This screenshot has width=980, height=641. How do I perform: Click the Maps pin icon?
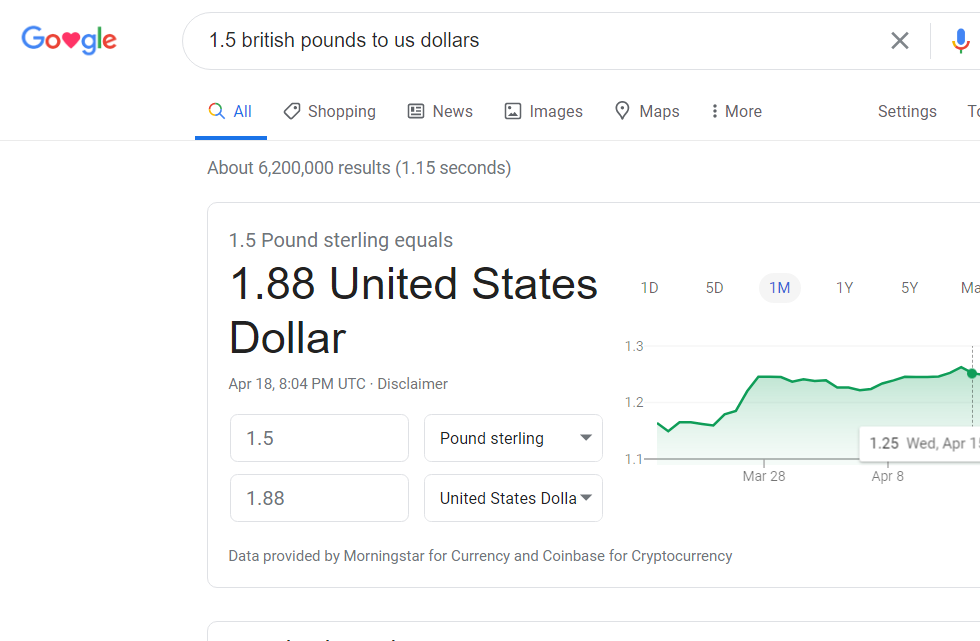tap(622, 111)
